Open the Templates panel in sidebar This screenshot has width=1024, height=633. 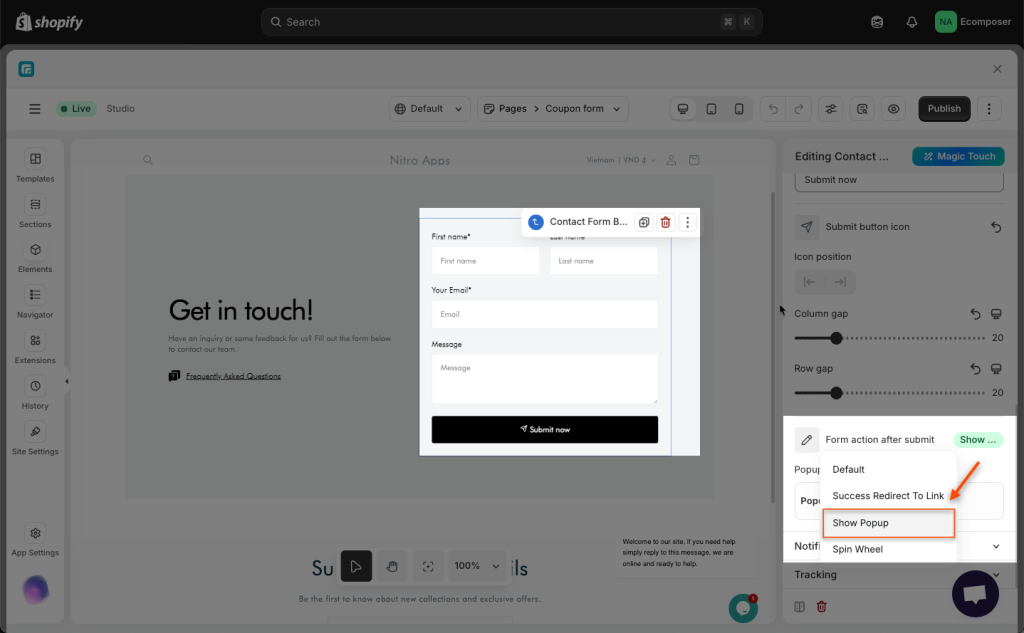pos(35,166)
